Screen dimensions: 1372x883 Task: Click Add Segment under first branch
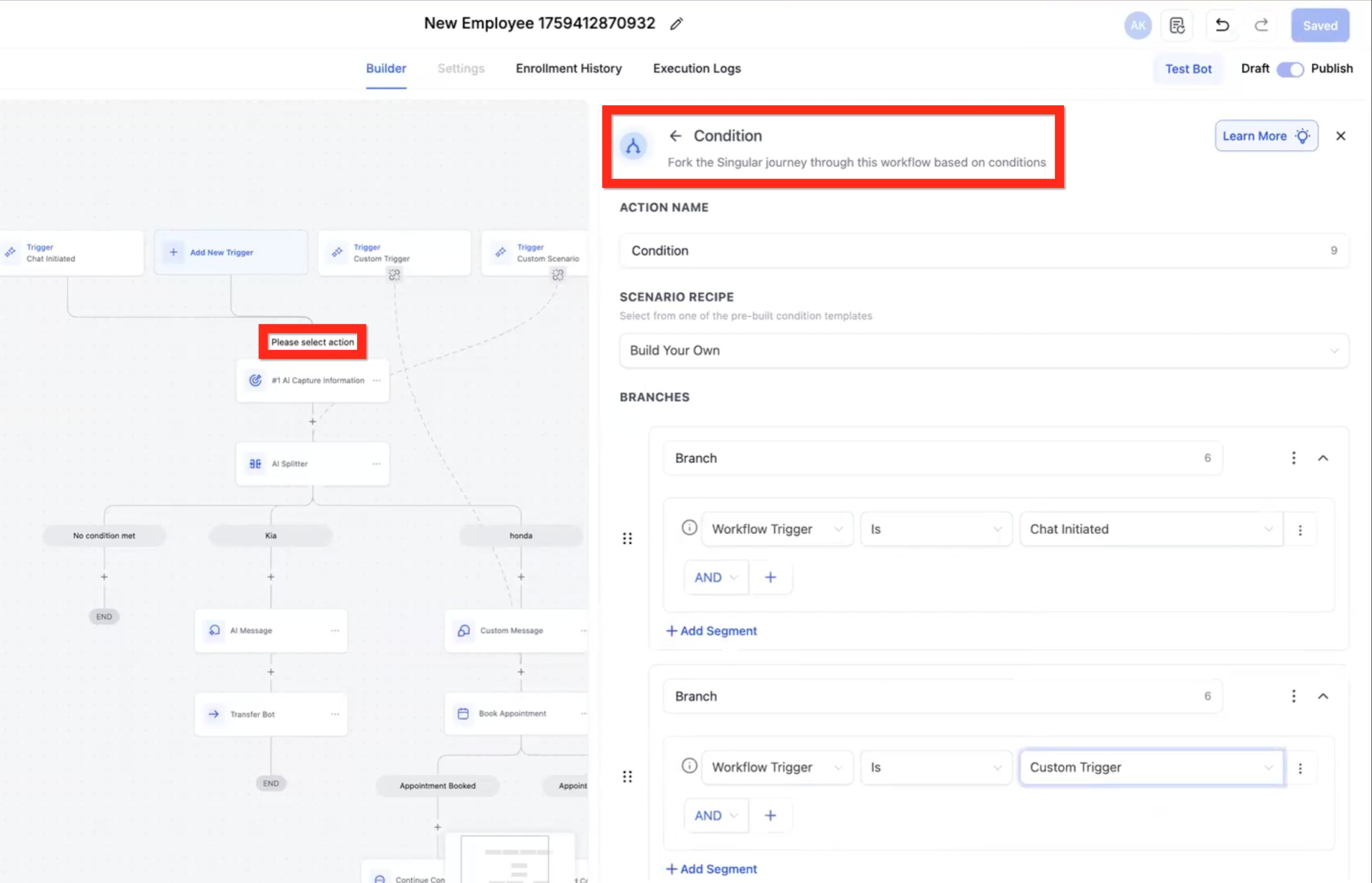click(x=711, y=631)
